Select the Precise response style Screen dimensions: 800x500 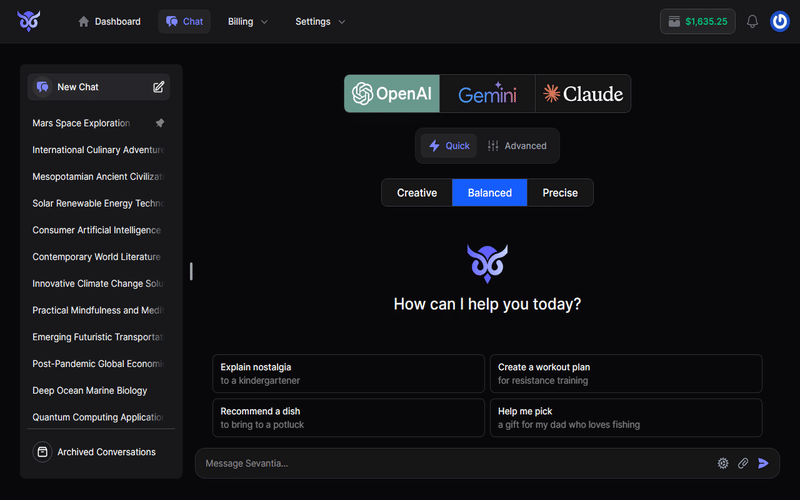click(560, 193)
